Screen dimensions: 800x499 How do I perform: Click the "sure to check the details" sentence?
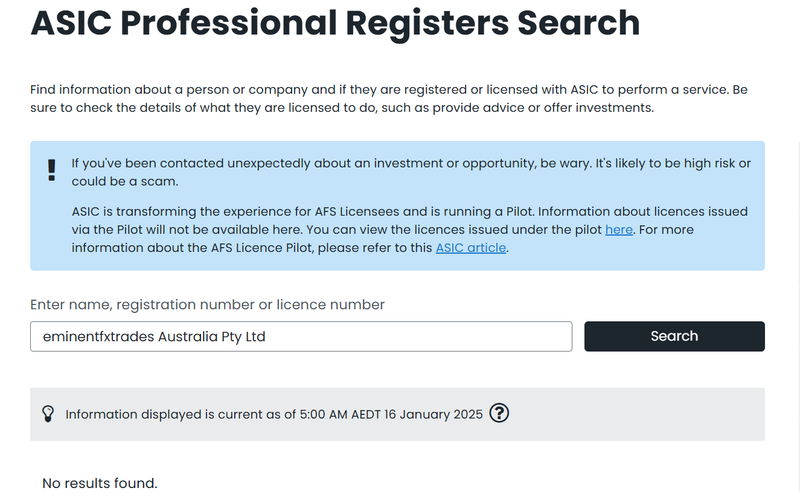(x=342, y=108)
